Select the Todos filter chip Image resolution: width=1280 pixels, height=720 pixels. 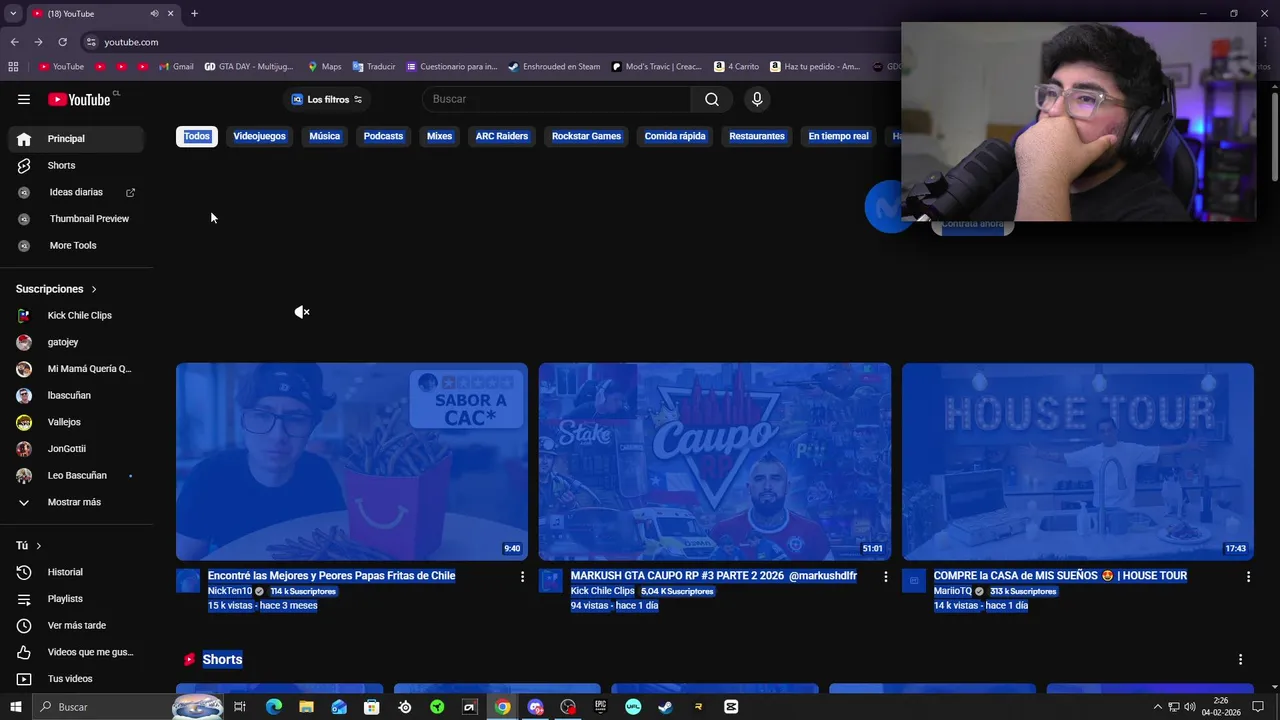click(197, 136)
